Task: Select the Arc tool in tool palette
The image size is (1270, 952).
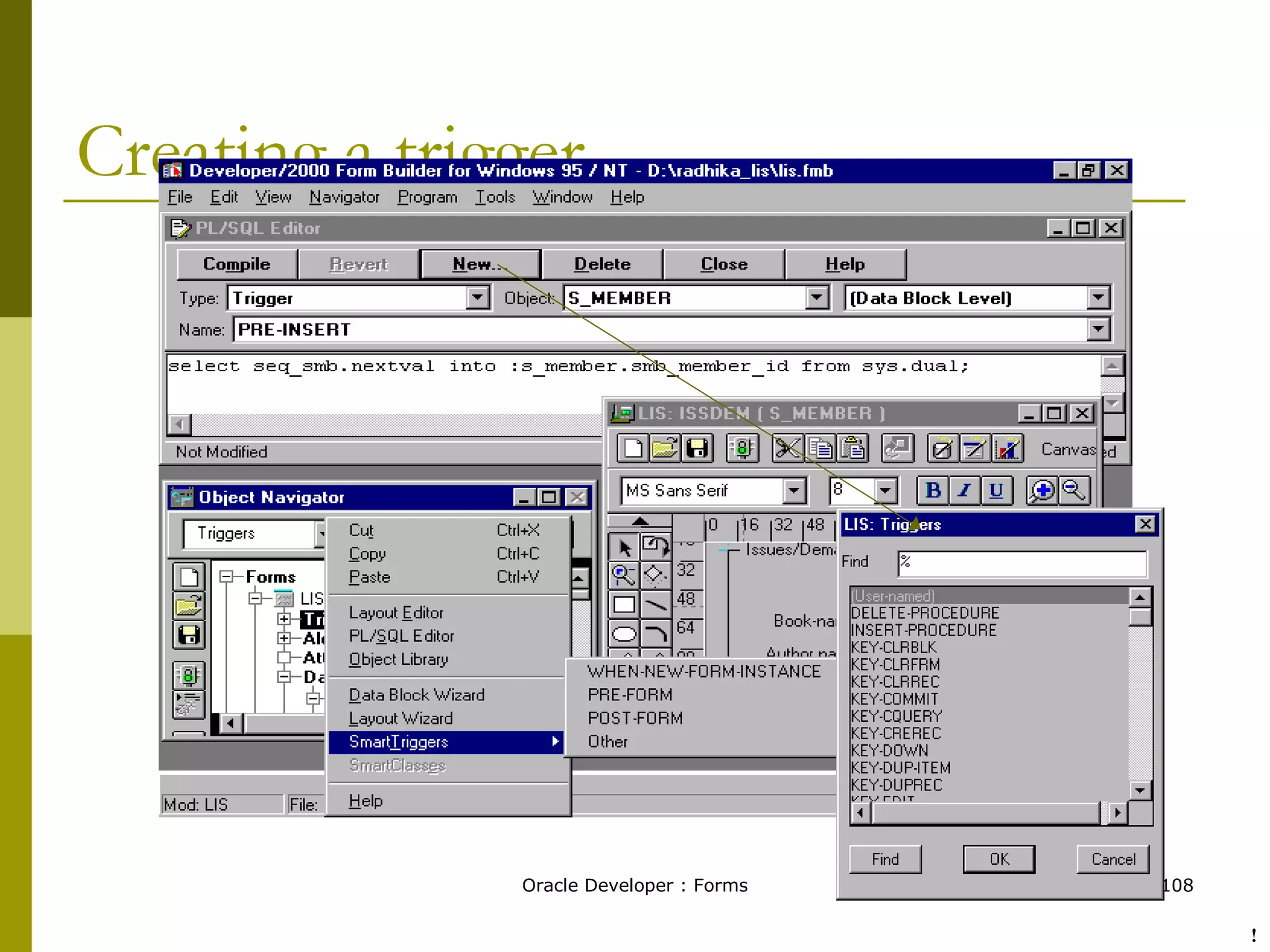Action: (655, 633)
